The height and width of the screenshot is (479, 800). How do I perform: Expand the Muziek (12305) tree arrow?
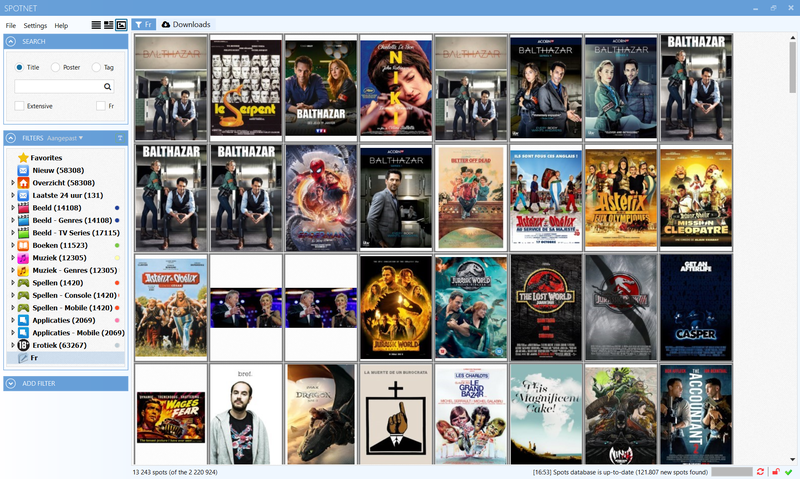click(x=13, y=258)
